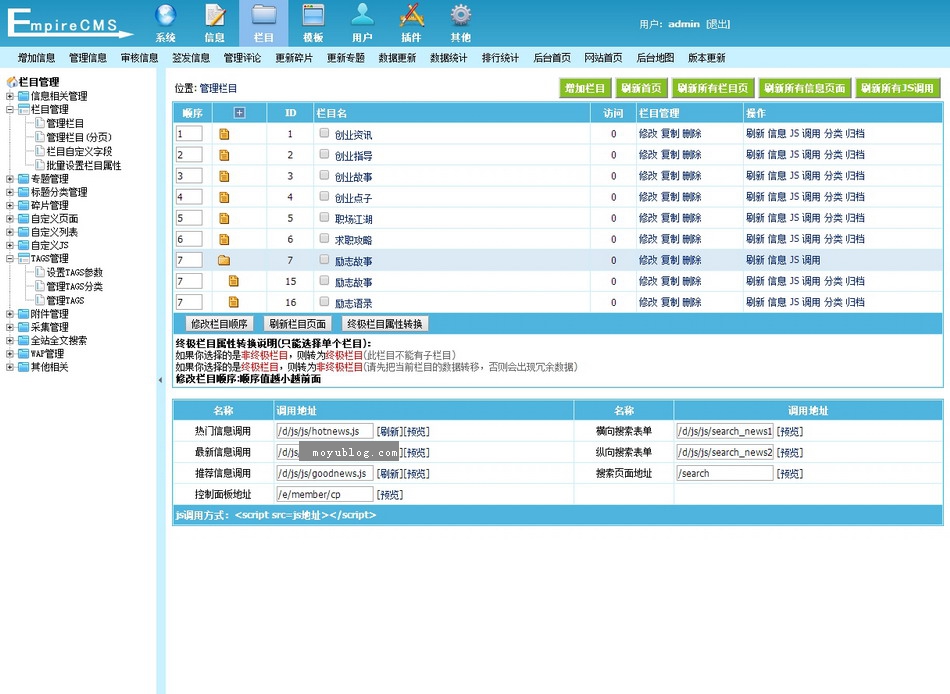
Task: Click the /search address field
Action: click(x=725, y=473)
